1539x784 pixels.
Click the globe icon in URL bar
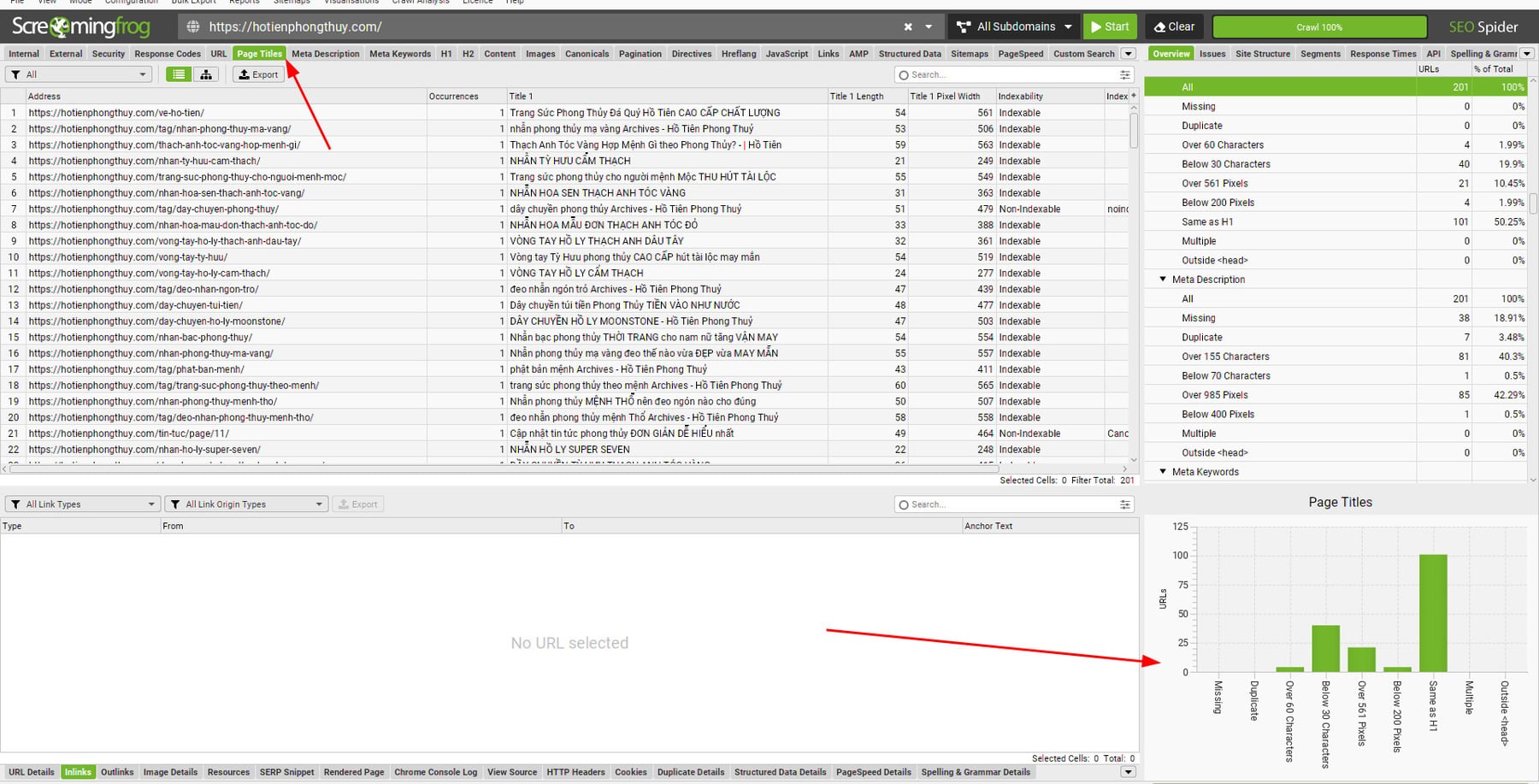click(x=193, y=27)
